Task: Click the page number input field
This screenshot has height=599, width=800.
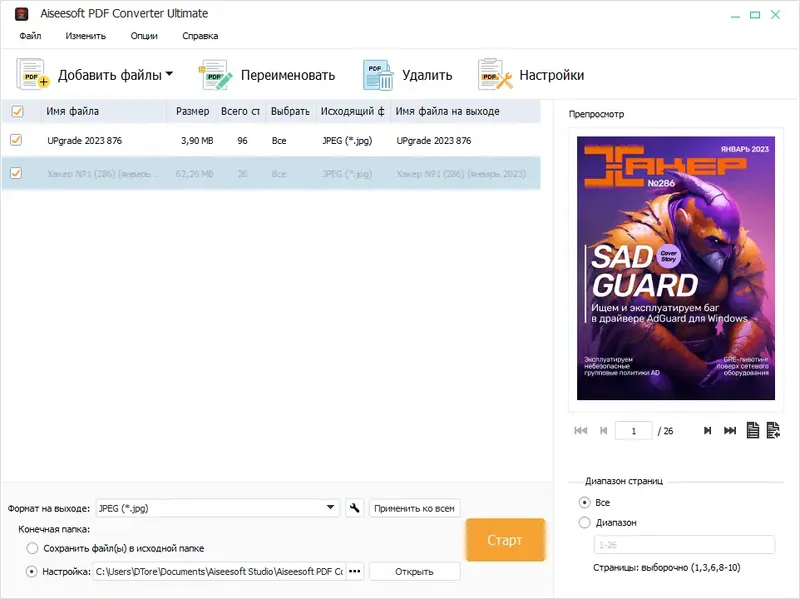Action: point(632,430)
